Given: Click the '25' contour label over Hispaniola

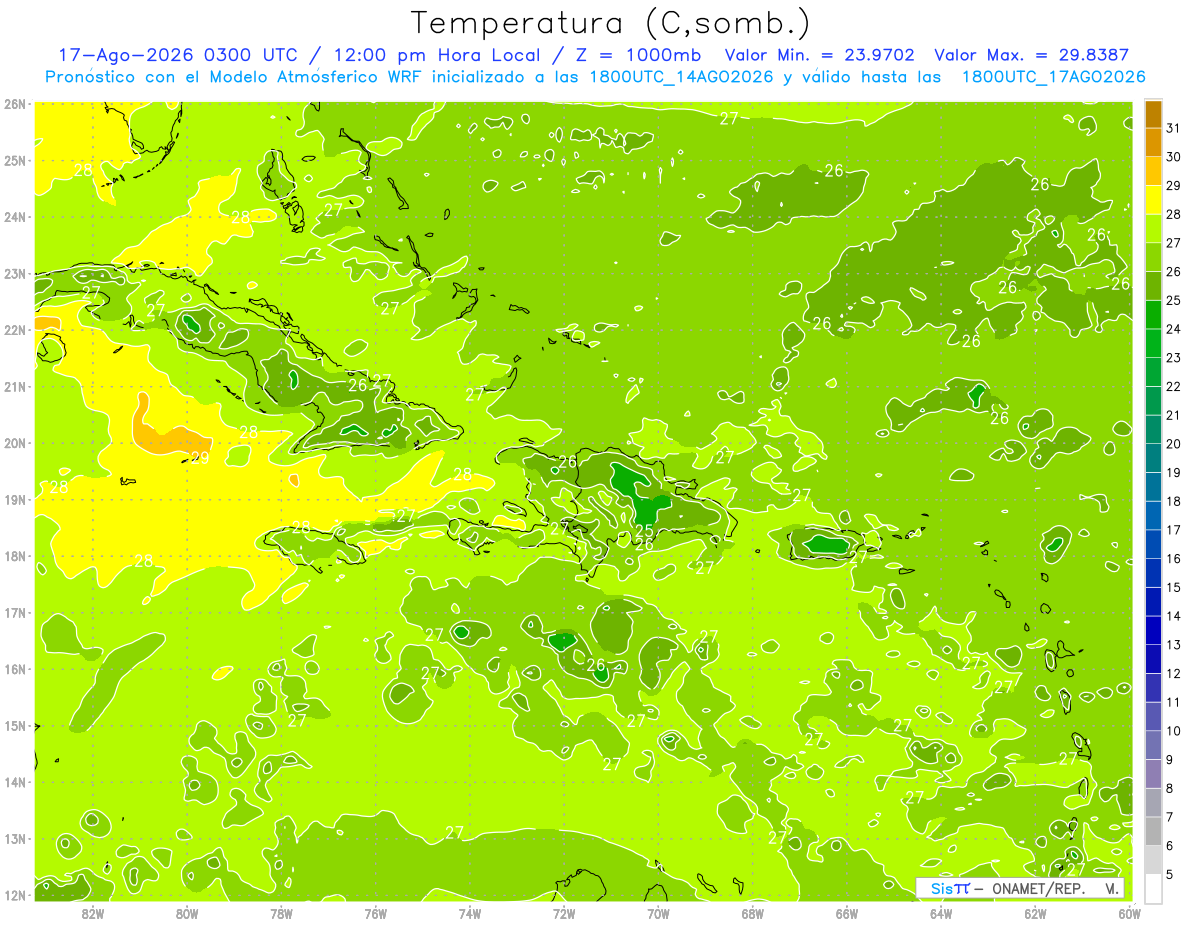Looking at the screenshot, I should tap(644, 530).
